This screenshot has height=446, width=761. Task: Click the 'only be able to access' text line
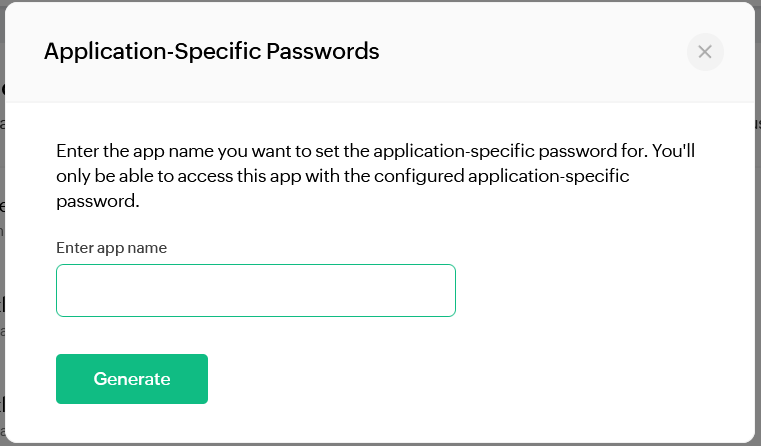343,176
